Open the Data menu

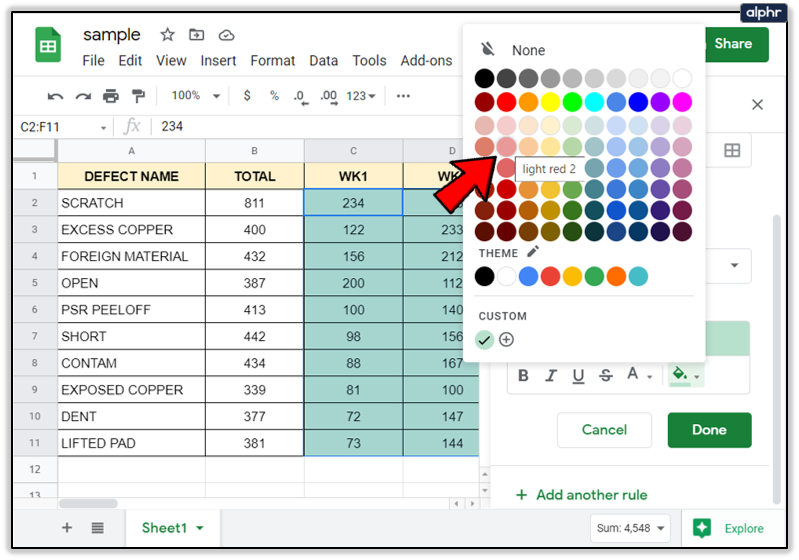(x=323, y=61)
